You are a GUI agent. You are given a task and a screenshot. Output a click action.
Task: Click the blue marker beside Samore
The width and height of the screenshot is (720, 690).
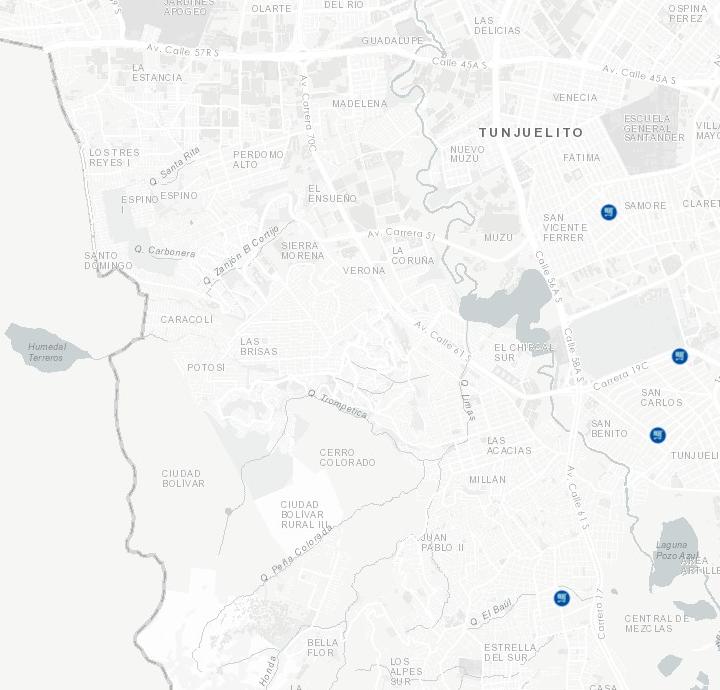[608, 212]
